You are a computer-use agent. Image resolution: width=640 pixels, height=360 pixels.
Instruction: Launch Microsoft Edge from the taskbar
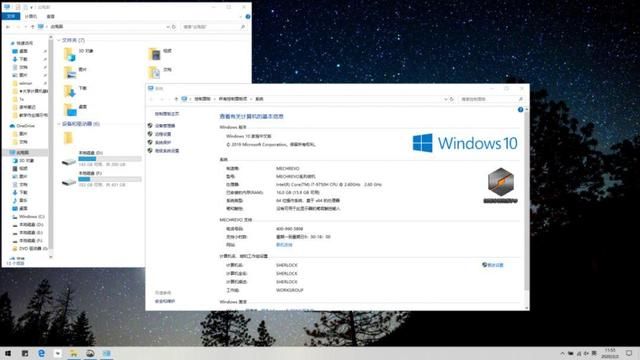[x=41, y=353]
